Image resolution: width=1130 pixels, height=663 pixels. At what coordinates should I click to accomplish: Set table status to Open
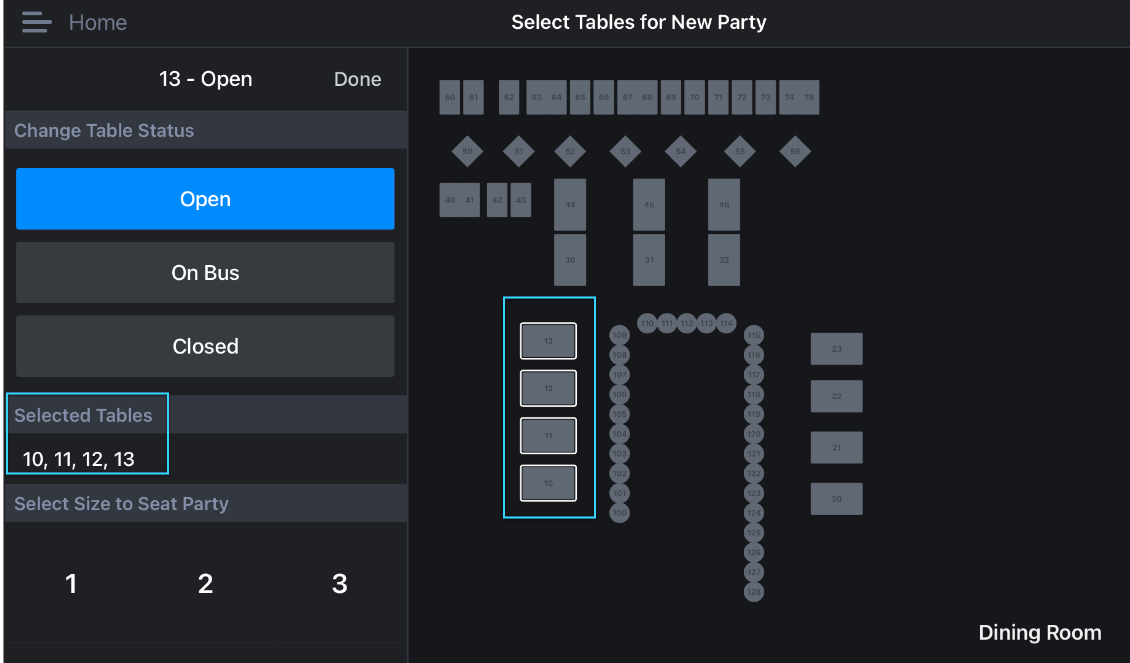pyautogui.click(x=205, y=199)
